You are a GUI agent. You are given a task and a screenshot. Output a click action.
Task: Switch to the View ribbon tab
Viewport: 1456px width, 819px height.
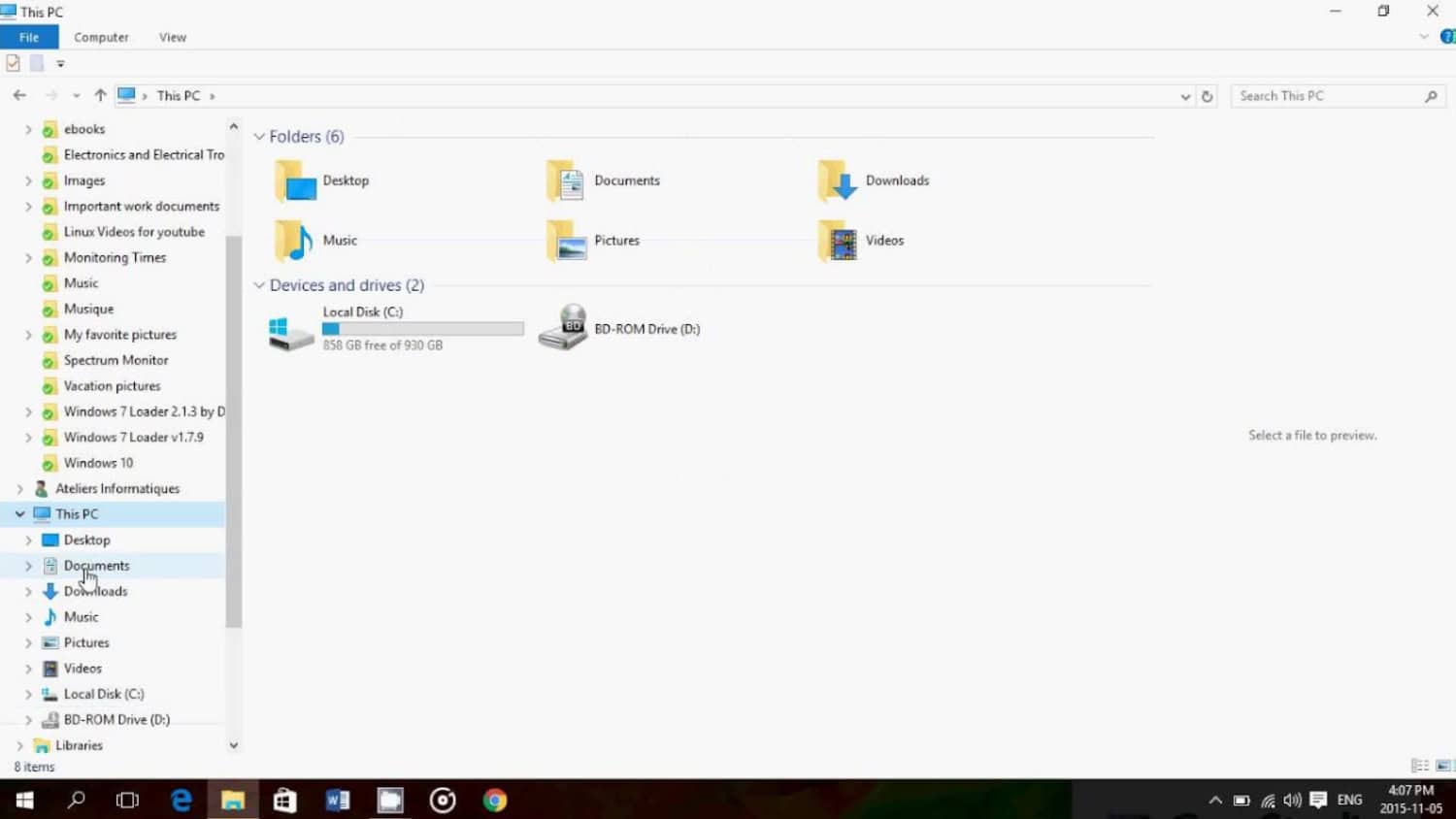[173, 37]
